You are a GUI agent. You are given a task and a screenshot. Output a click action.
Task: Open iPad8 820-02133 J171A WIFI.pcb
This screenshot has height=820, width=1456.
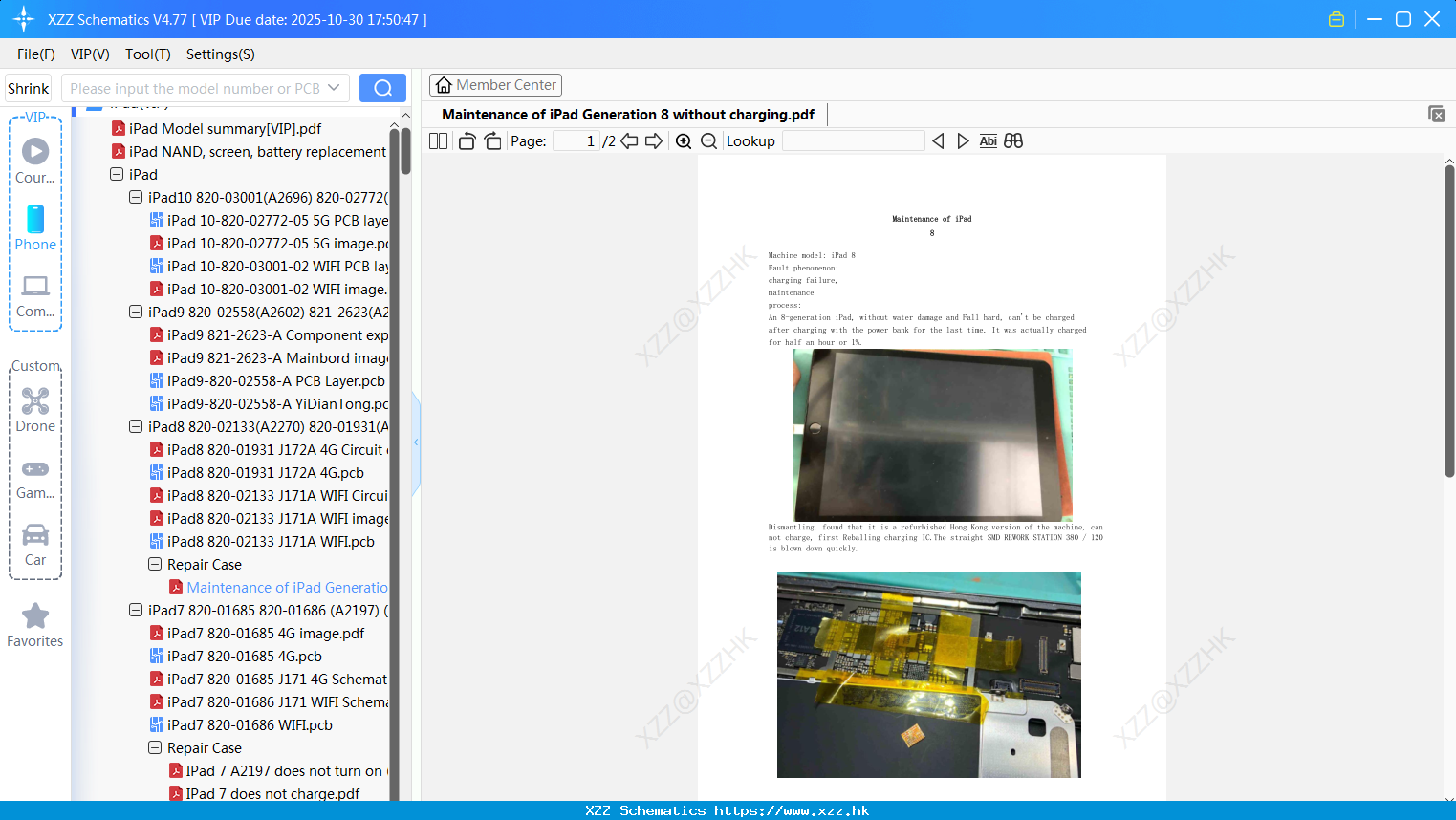tap(262, 541)
